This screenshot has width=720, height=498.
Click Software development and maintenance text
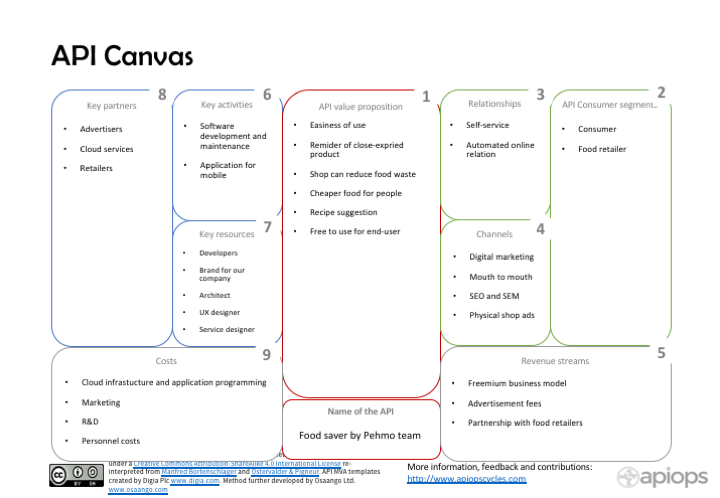(233, 136)
